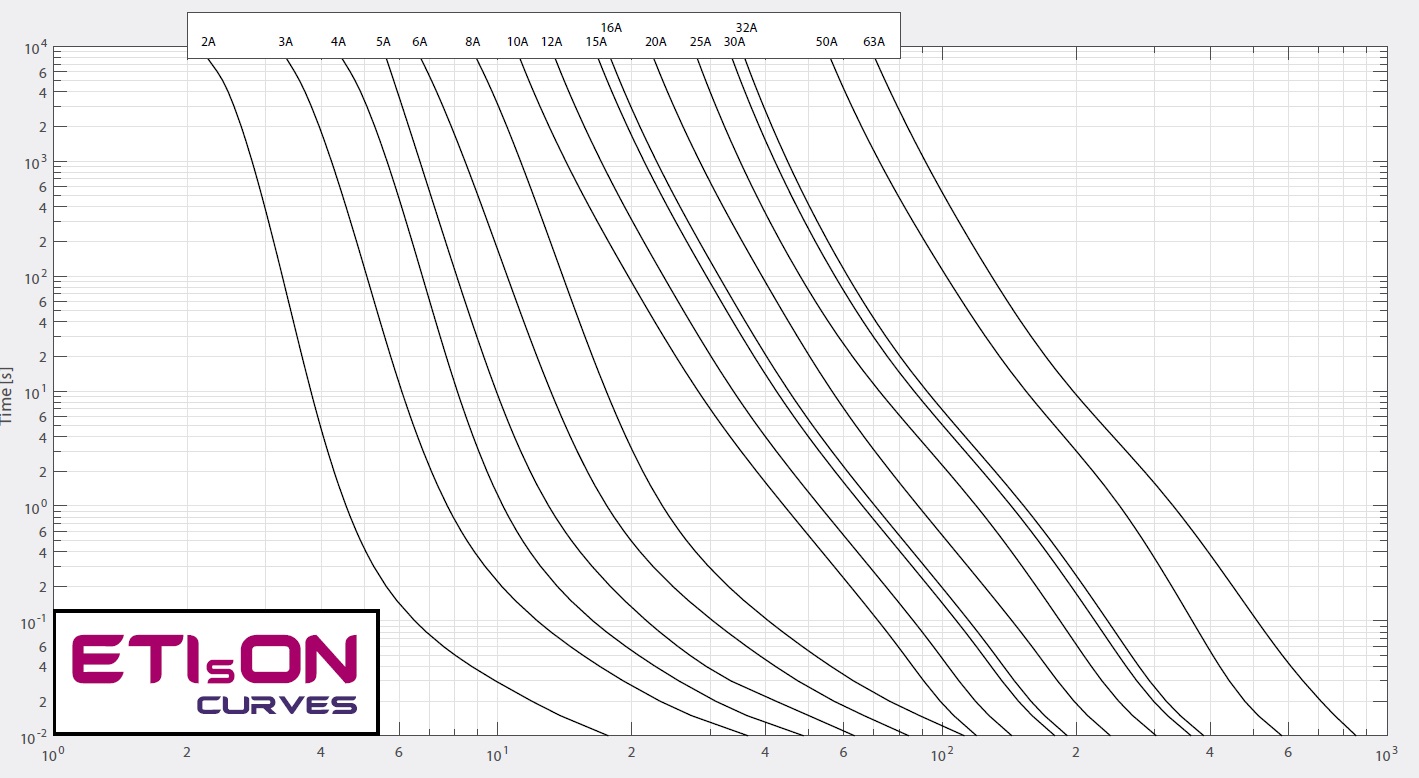Select the 3A curve label

[x=286, y=42]
